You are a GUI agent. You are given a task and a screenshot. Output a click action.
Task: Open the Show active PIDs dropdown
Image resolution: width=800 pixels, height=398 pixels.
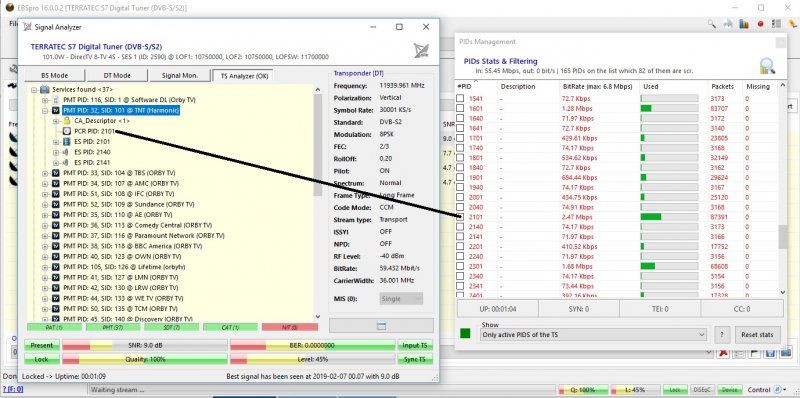[593, 335]
